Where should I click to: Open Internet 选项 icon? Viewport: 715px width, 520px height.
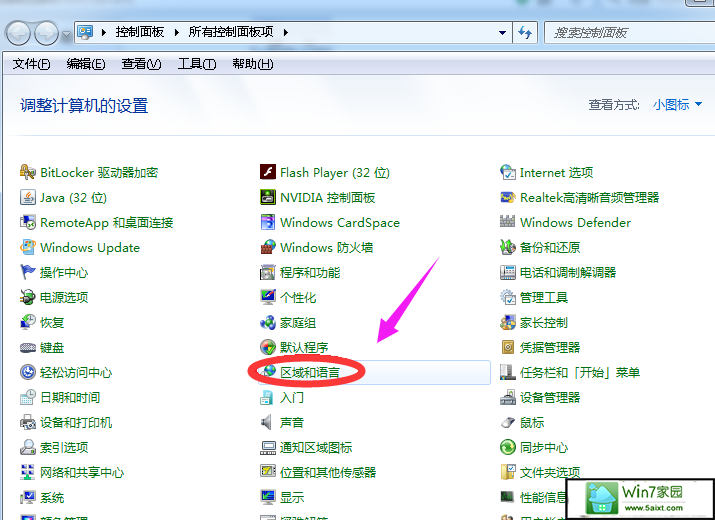click(508, 172)
